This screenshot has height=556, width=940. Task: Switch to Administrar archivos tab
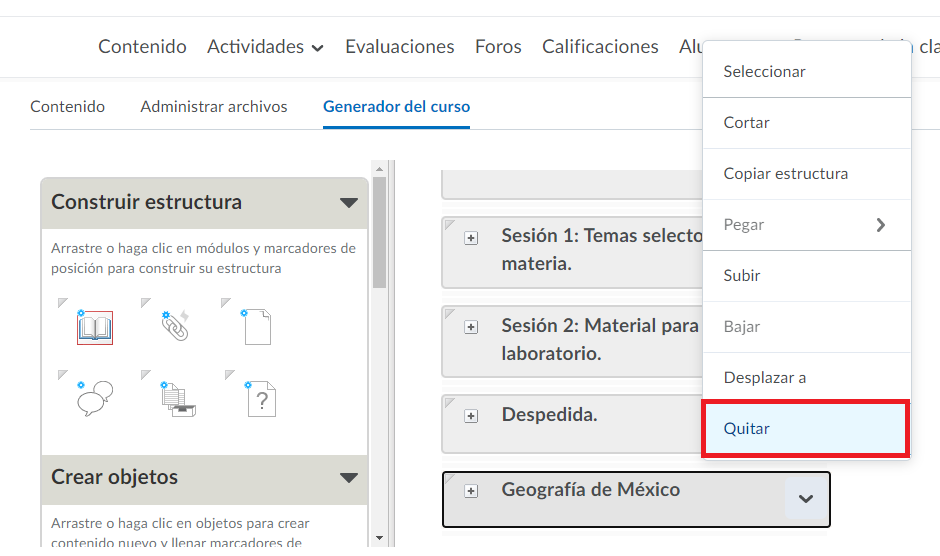[214, 106]
